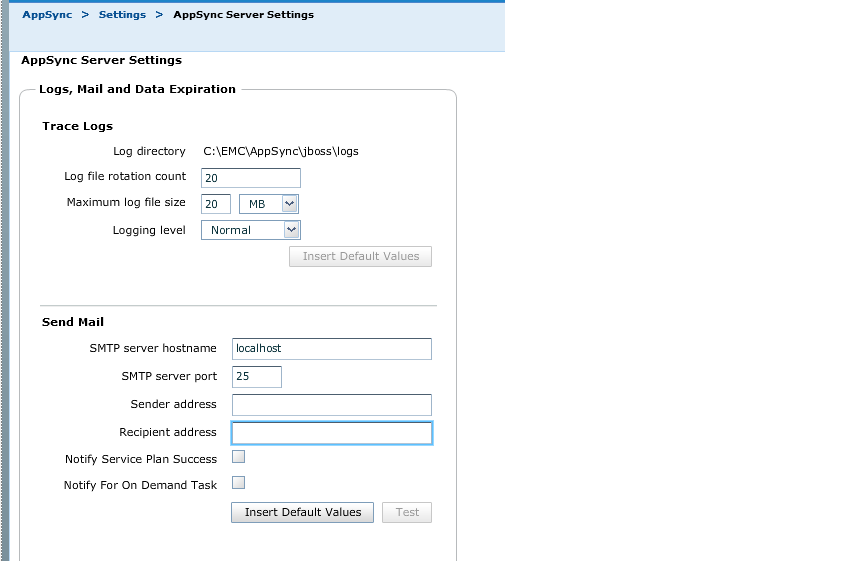This screenshot has height=561, width=864.
Task: Click into the SMTP server port field
Action: (x=256, y=377)
